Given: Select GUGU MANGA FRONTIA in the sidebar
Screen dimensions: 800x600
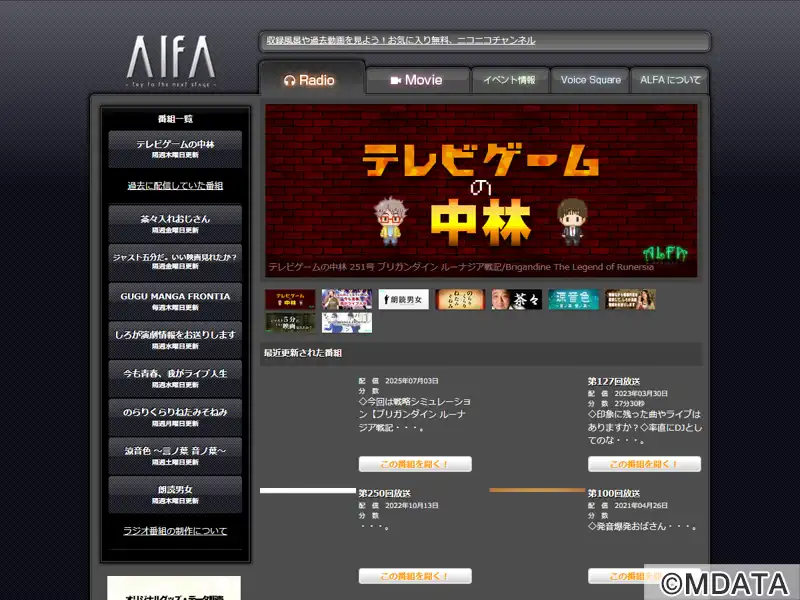Looking at the screenshot, I should pyautogui.click(x=175, y=301).
